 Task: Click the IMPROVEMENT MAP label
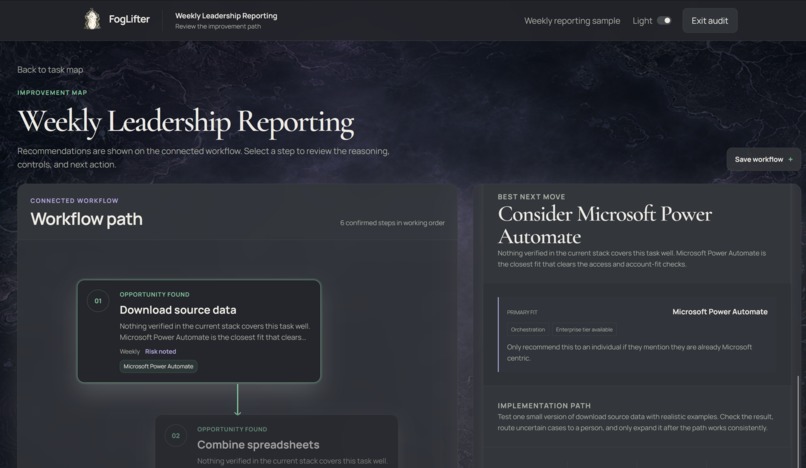pyautogui.click(x=52, y=93)
